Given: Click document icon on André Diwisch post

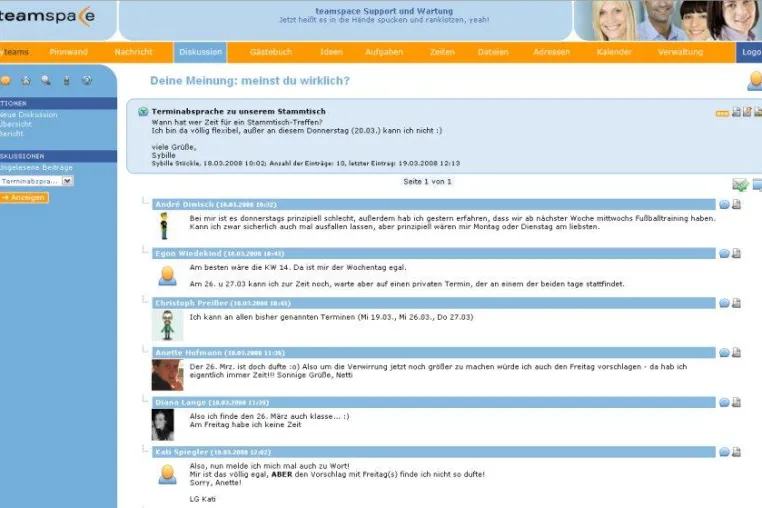Looking at the screenshot, I should click(737, 205).
